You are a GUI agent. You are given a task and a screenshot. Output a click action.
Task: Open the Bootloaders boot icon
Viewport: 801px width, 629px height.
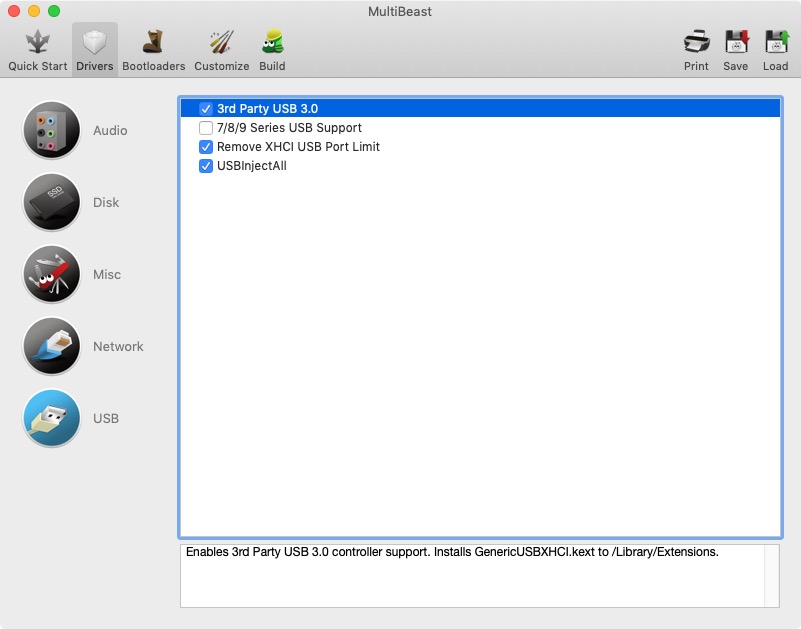pyautogui.click(x=153, y=42)
